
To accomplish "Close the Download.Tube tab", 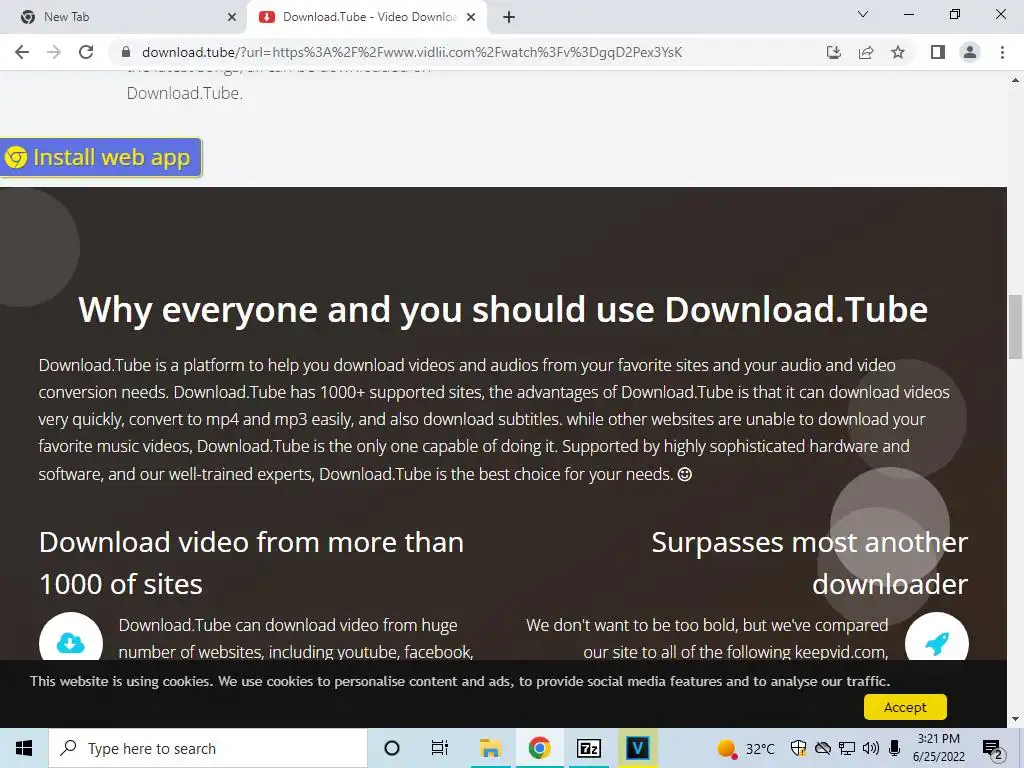I will 471,17.
